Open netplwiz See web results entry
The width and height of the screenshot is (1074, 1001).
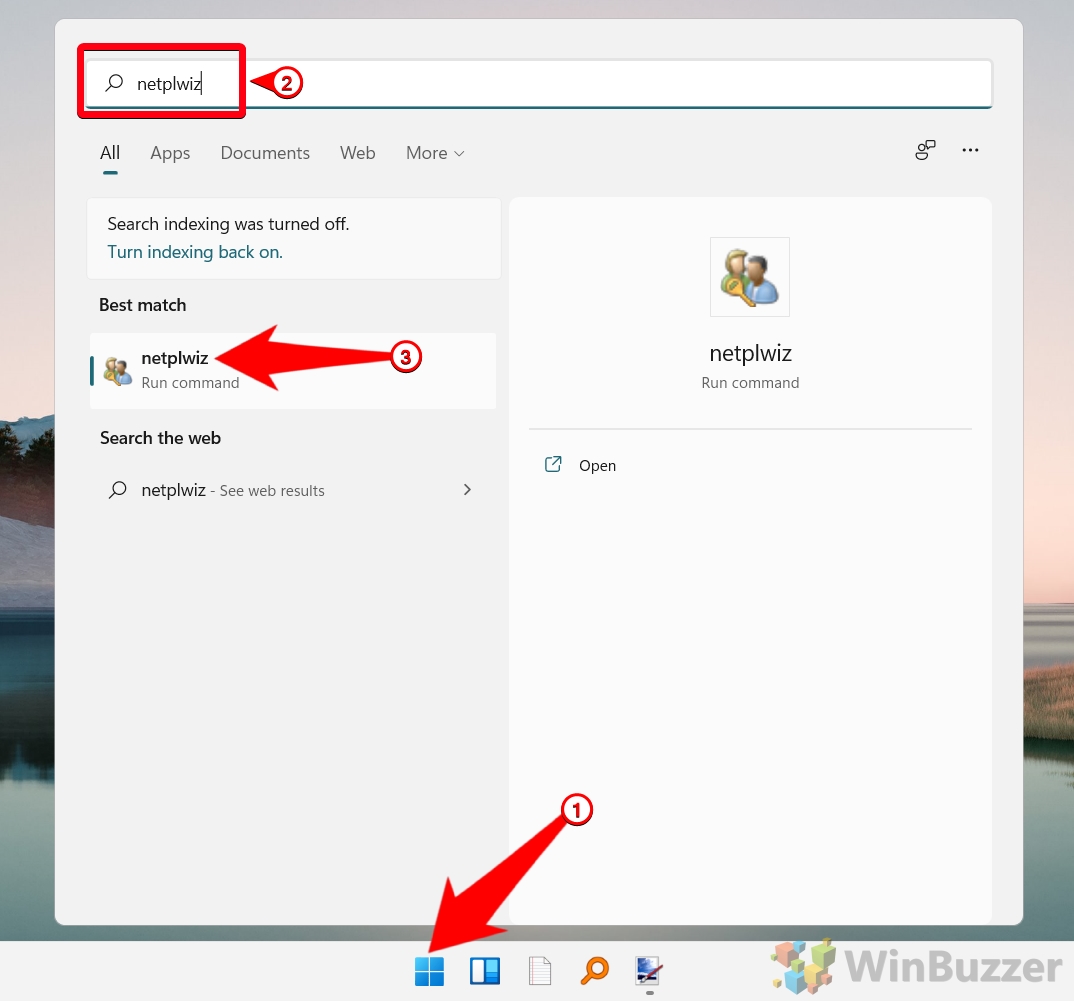coord(293,490)
